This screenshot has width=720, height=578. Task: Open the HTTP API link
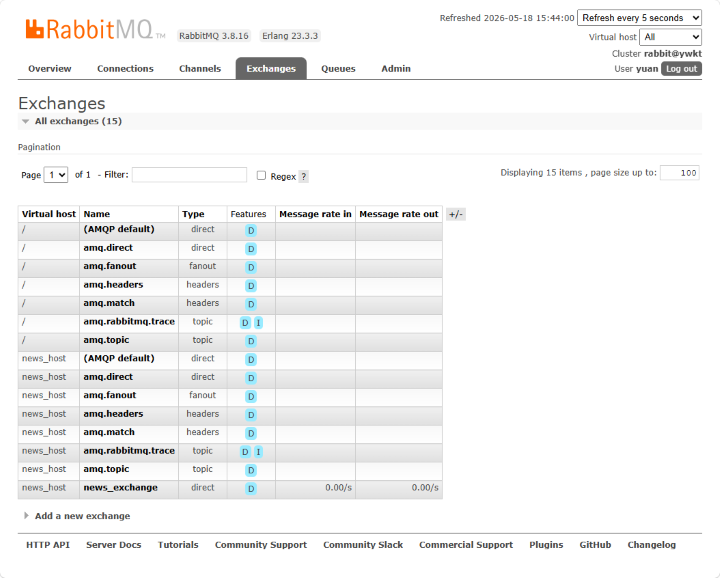point(48,545)
